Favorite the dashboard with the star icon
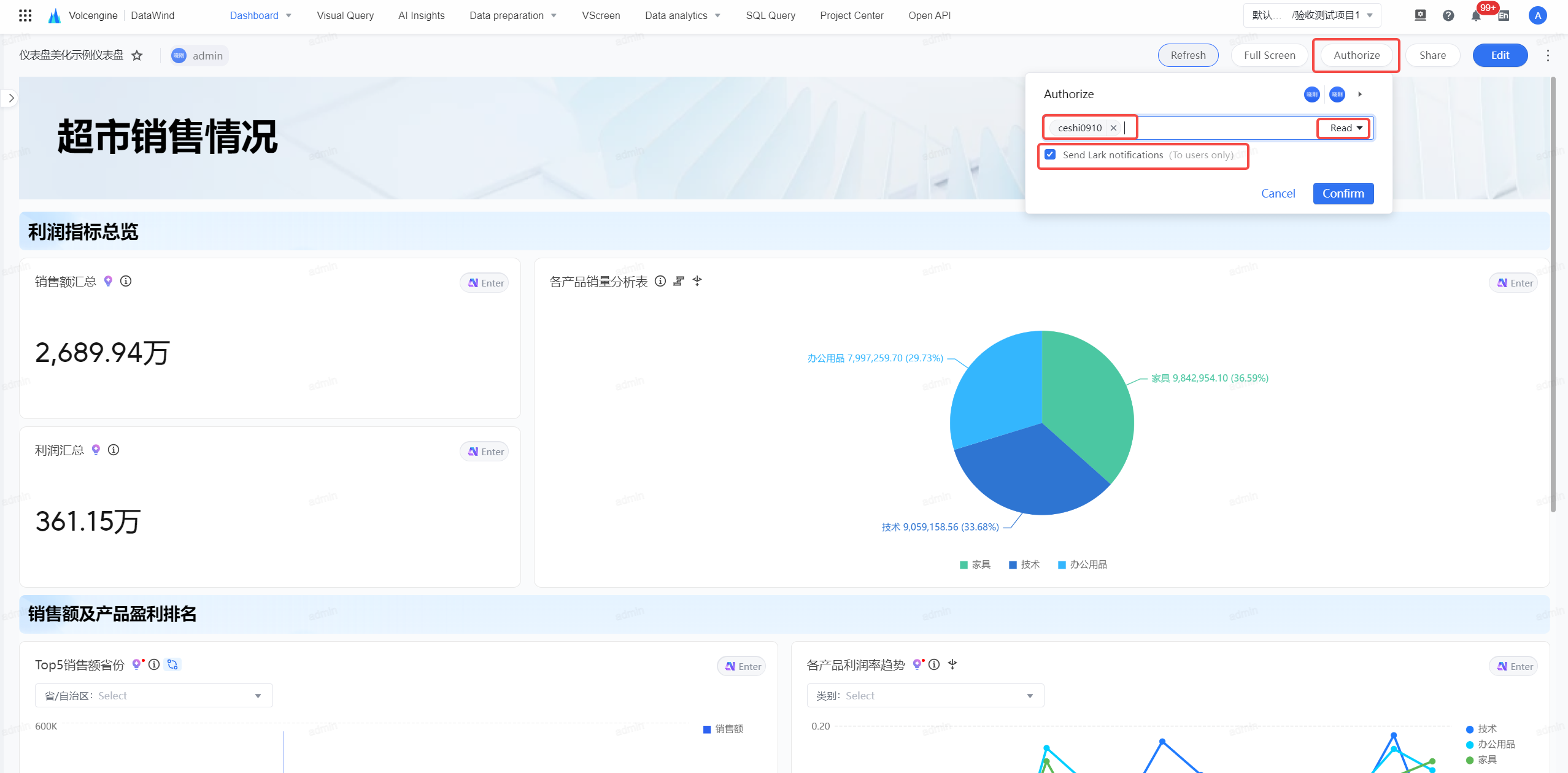Image resolution: width=1568 pixels, height=773 pixels. [x=137, y=56]
